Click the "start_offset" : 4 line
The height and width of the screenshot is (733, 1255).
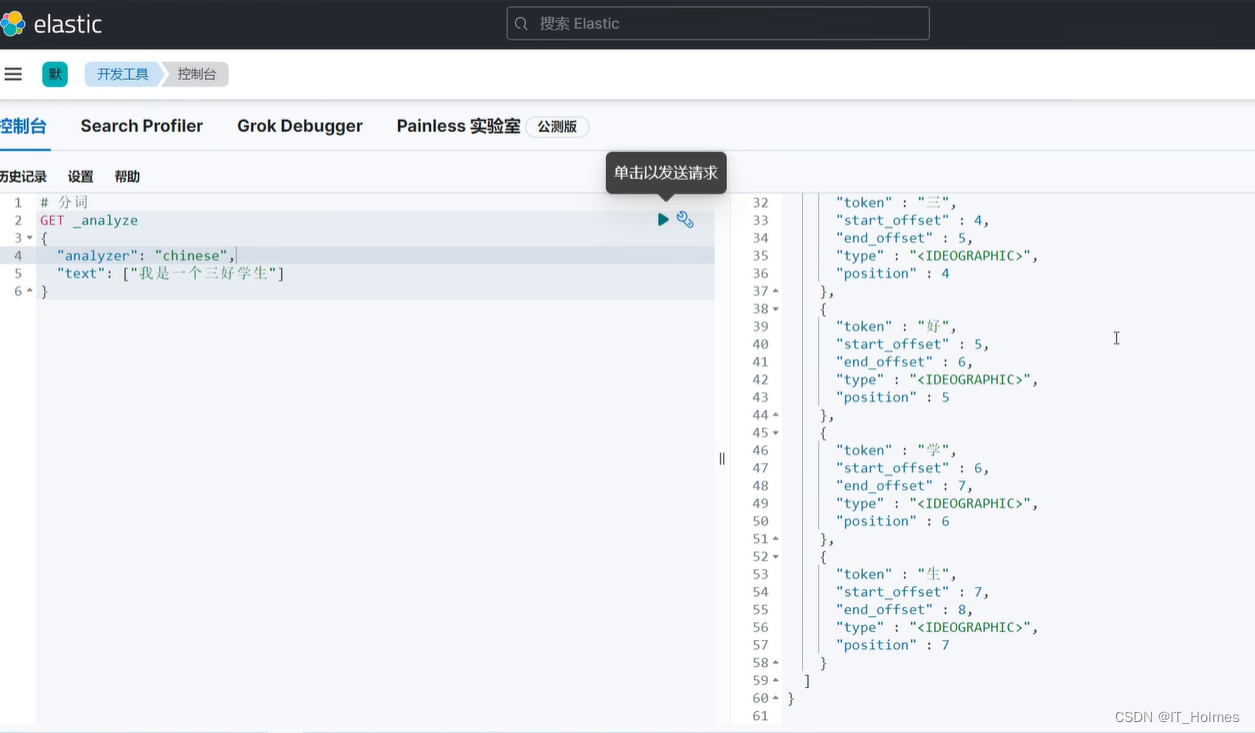912,220
